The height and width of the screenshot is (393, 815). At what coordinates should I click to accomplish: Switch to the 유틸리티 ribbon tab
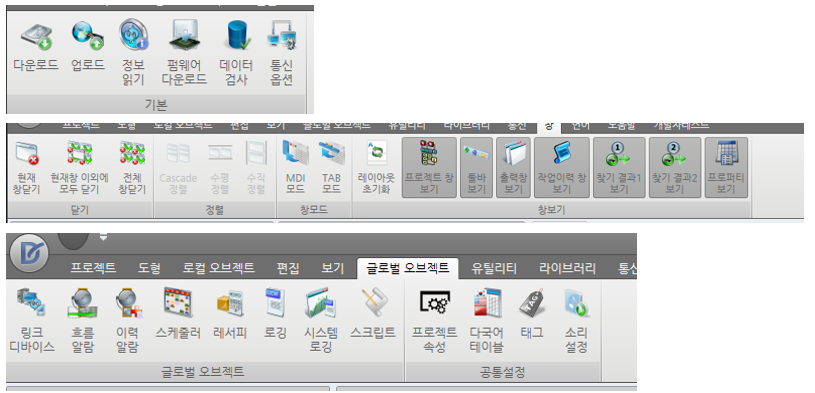point(494,268)
